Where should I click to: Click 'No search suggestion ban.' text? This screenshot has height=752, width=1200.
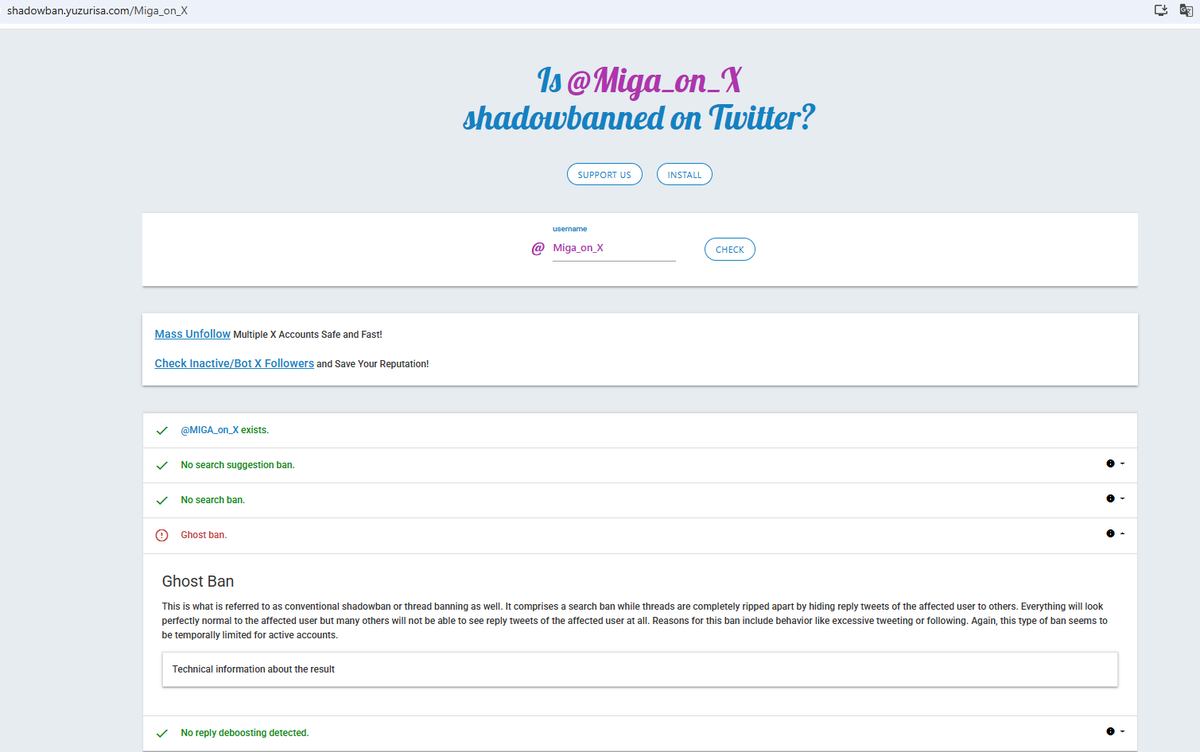point(238,465)
